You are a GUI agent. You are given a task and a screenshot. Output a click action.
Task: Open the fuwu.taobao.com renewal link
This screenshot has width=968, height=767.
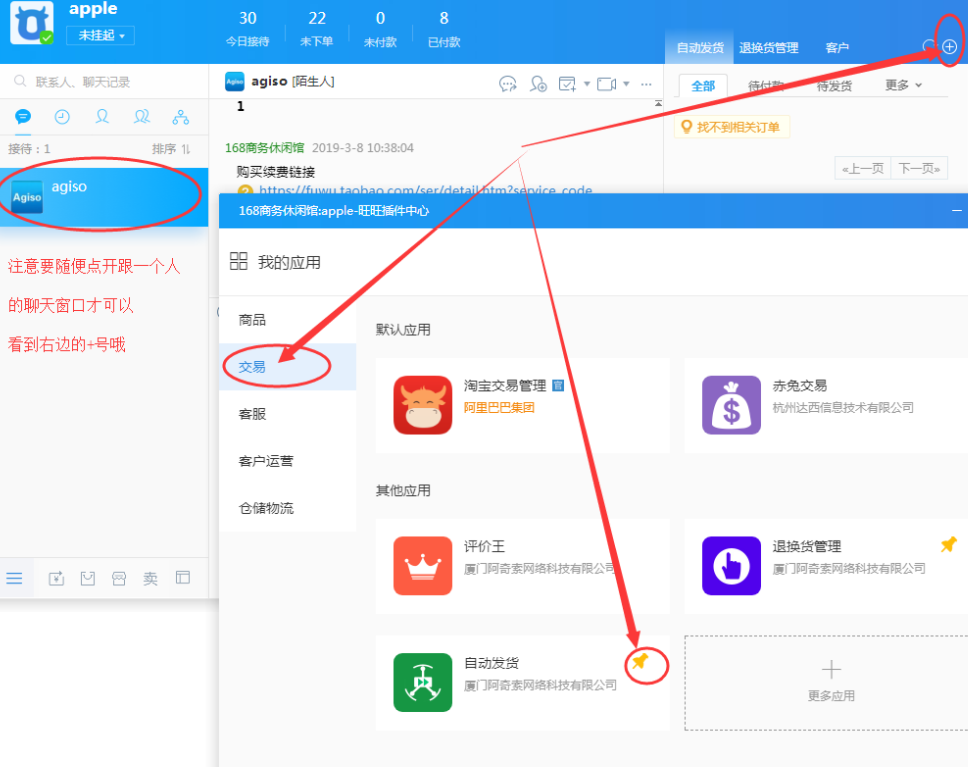425,190
